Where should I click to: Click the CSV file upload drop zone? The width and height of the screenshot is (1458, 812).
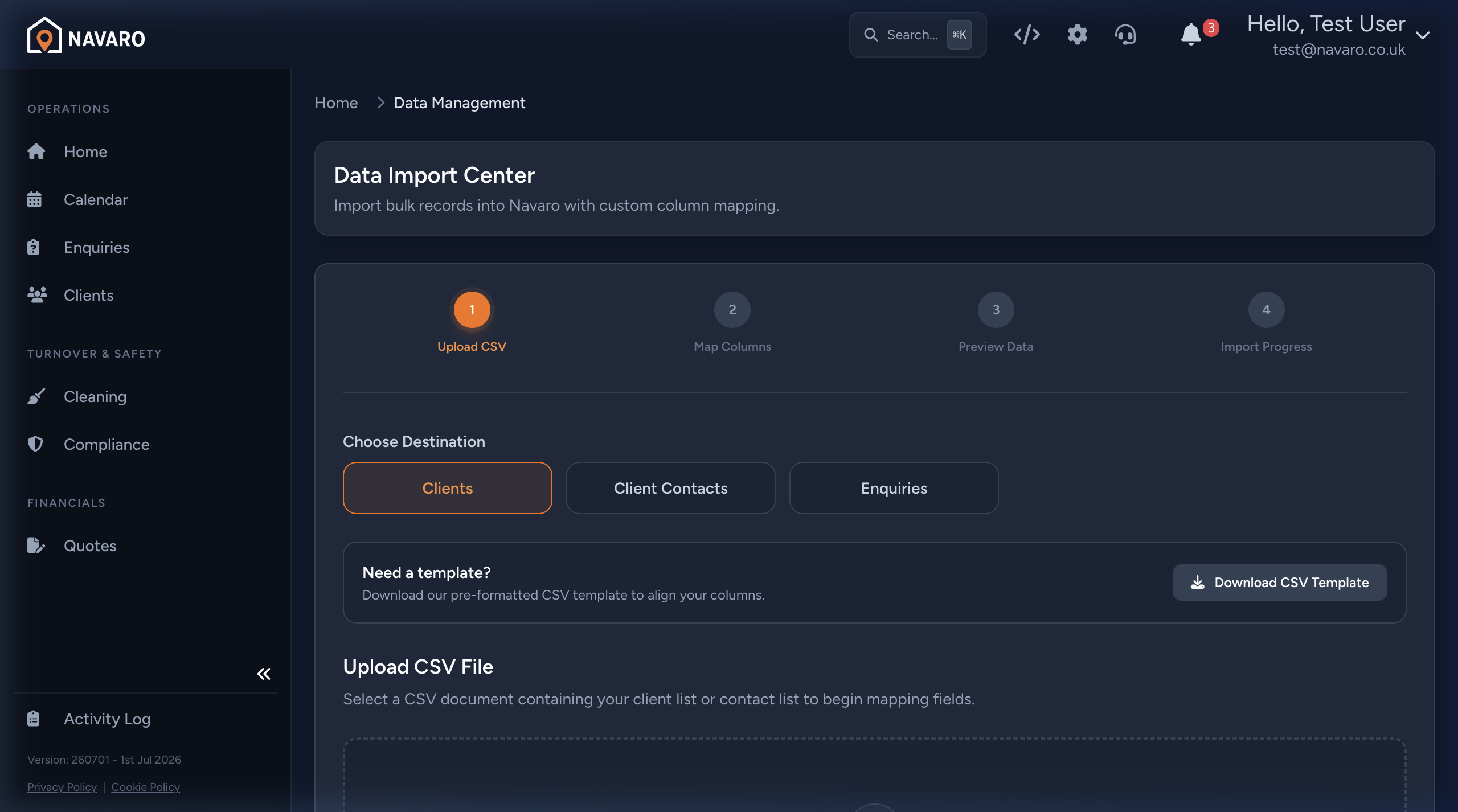click(x=874, y=774)
